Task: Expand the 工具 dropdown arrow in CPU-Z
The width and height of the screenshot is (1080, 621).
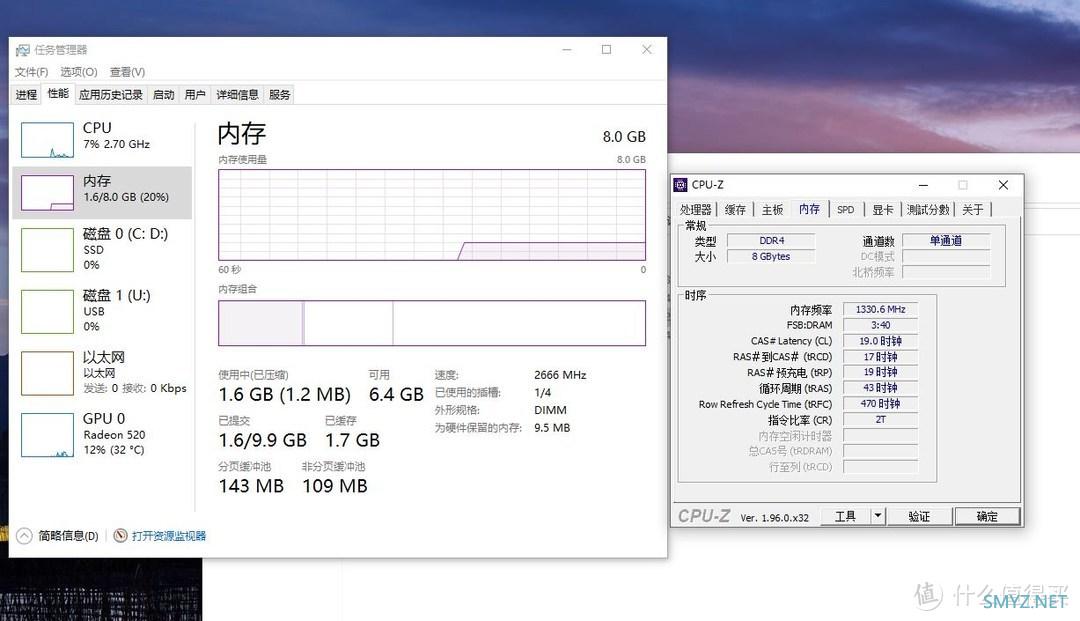Action: pos(878,516)
